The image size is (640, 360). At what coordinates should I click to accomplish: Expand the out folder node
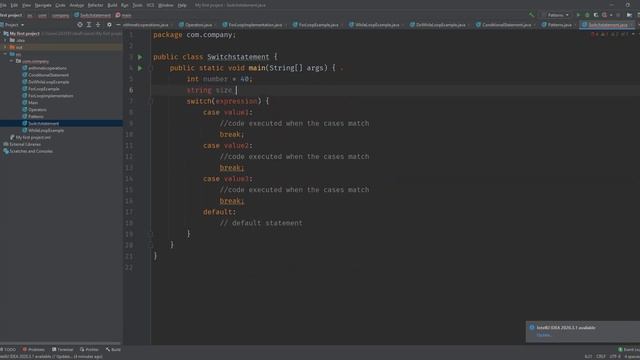pos(5,47)
